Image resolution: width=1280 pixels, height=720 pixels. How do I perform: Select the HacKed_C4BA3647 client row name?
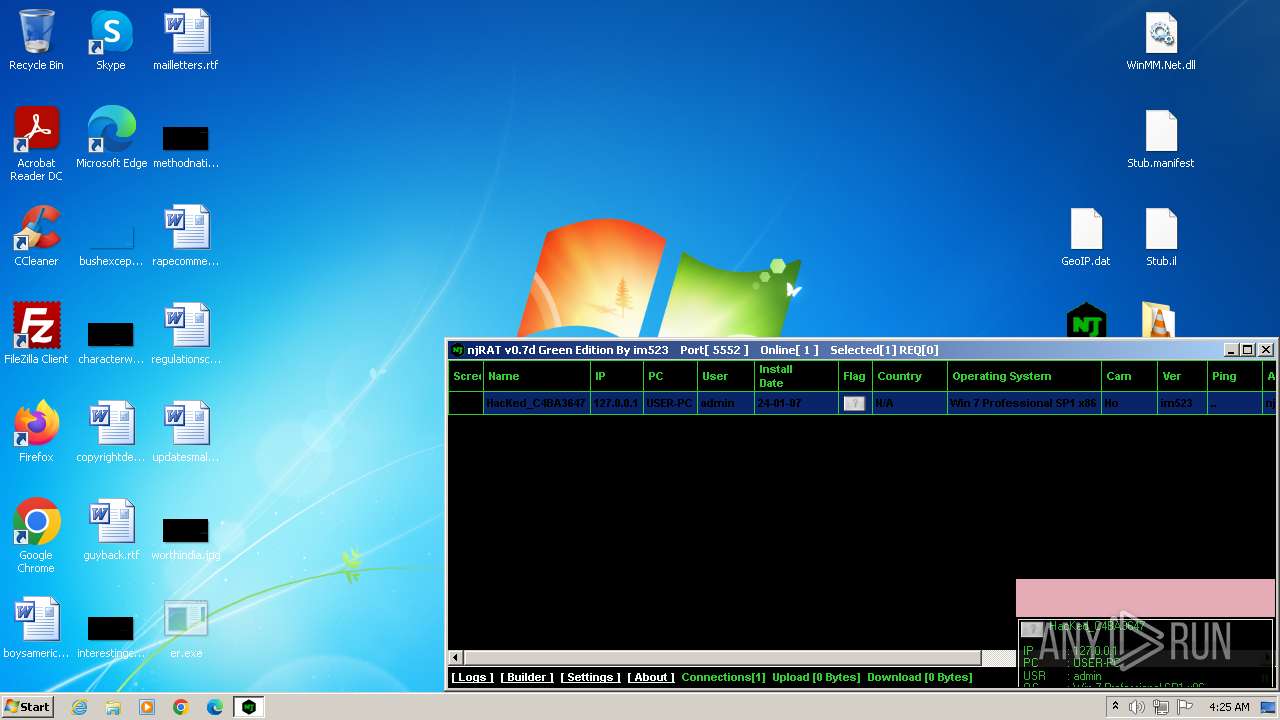536,403
